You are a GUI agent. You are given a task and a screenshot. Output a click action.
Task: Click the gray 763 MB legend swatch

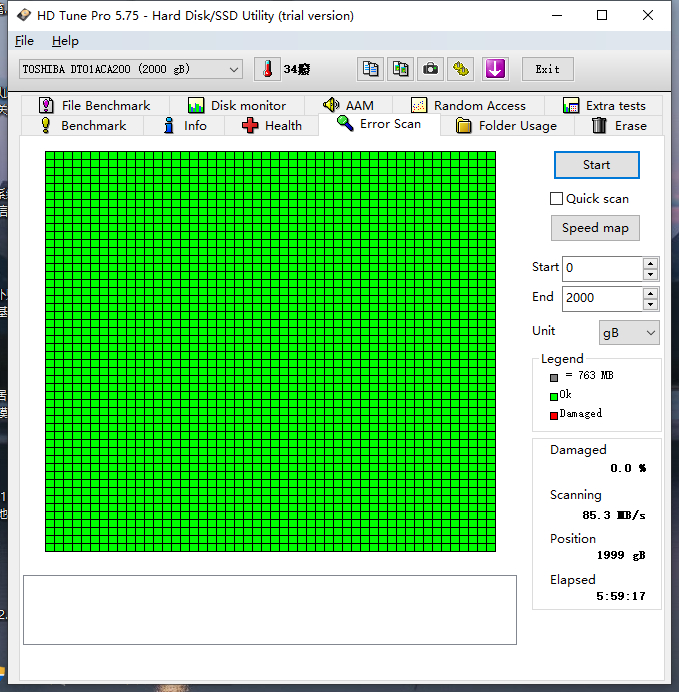(x=554, y=377)
